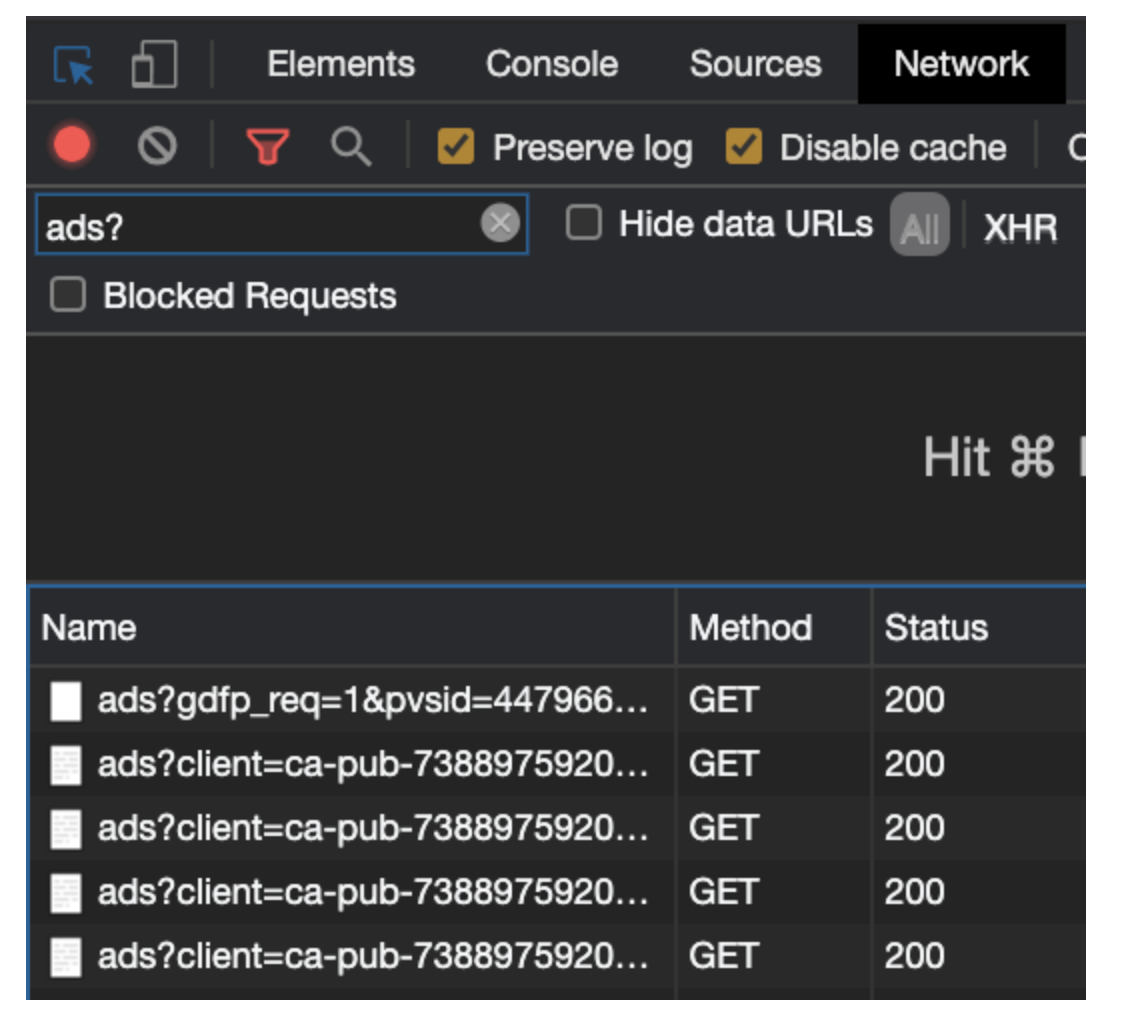
Task: Clear the network log
Action: [x=157, y=148]
